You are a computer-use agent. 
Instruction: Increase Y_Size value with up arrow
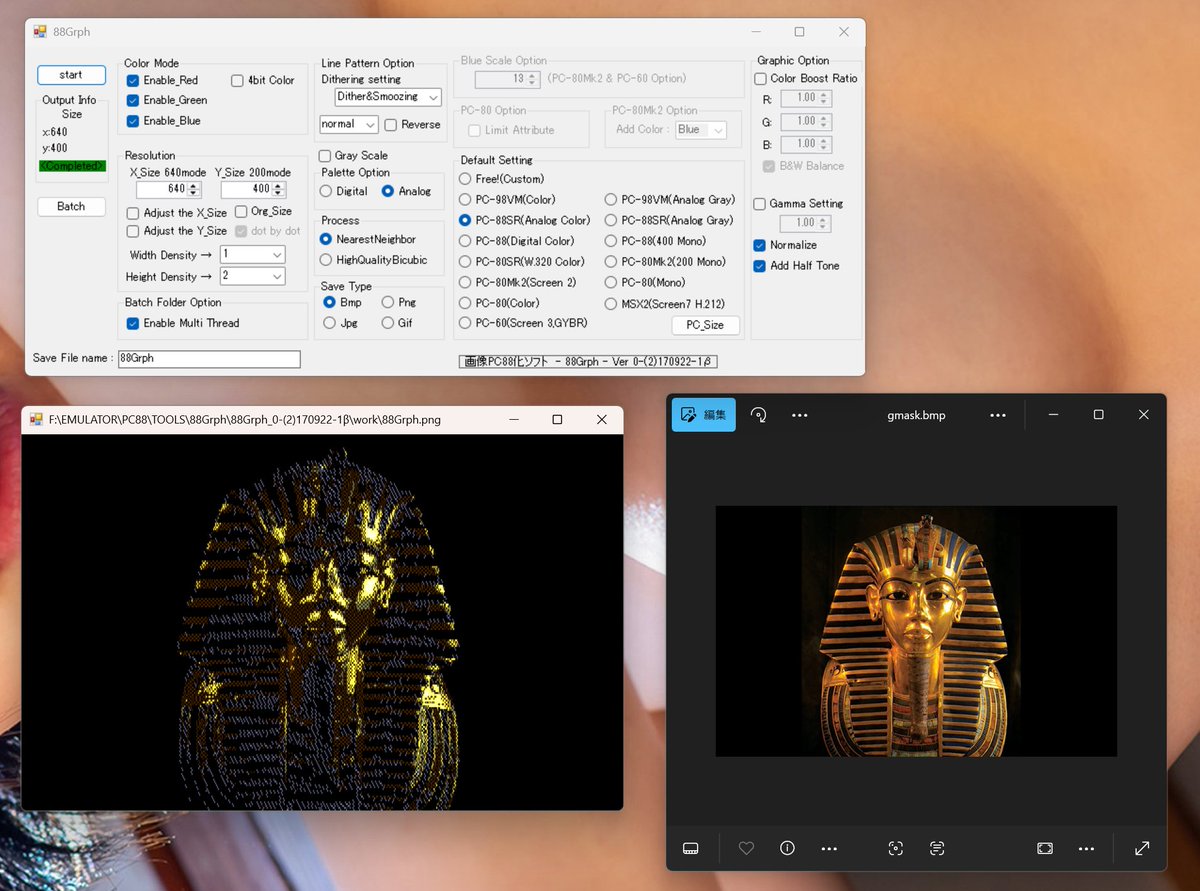pos(278,185)
